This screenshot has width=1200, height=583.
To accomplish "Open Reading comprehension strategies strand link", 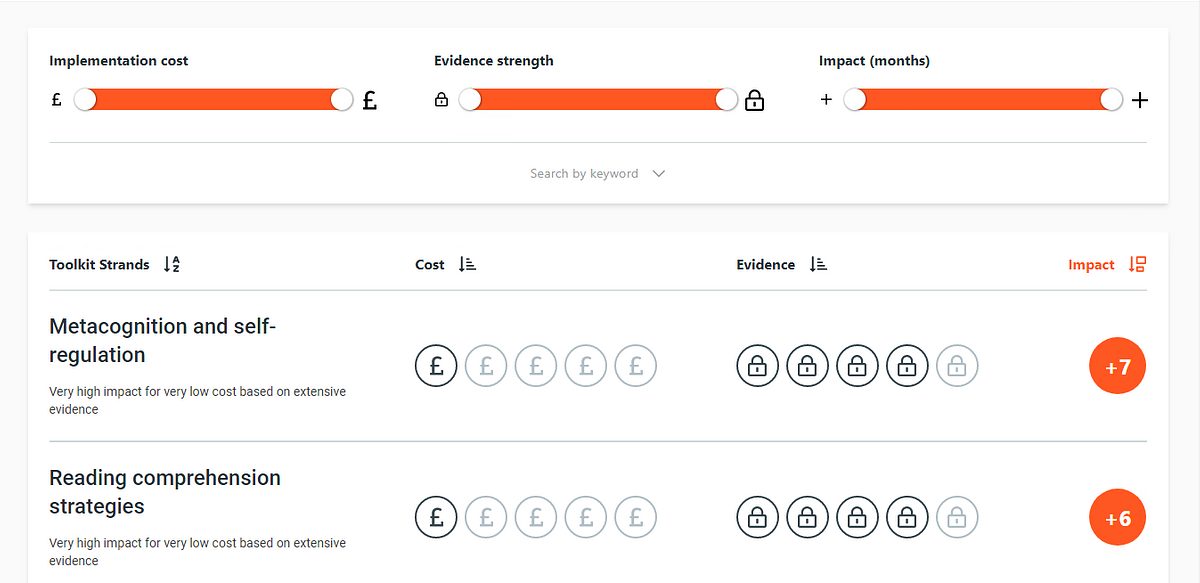I will 165,492.
